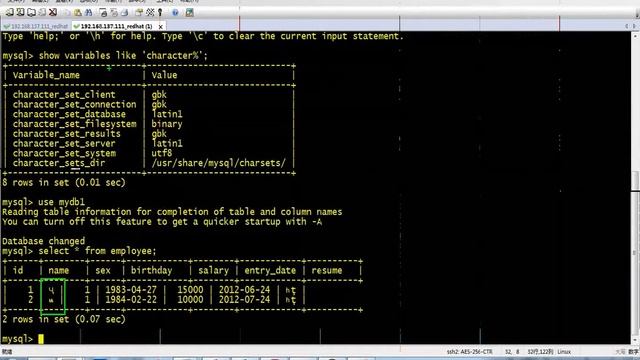Click 'character_set_connection' in the variables table
The height and width of the screenshot is (360, 640).
pyautogui.click(x=74, y=104)
